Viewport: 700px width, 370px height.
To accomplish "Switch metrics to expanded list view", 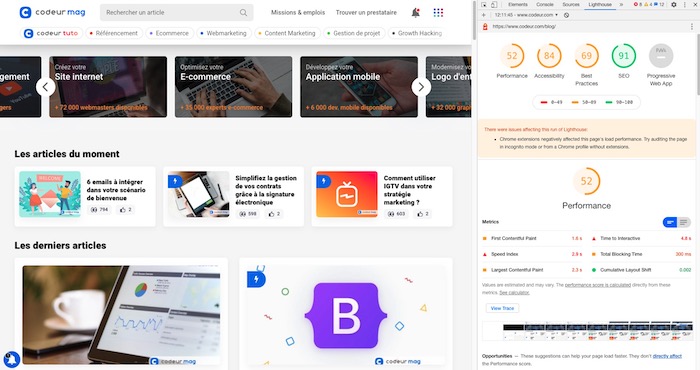I will click(683, 222).
